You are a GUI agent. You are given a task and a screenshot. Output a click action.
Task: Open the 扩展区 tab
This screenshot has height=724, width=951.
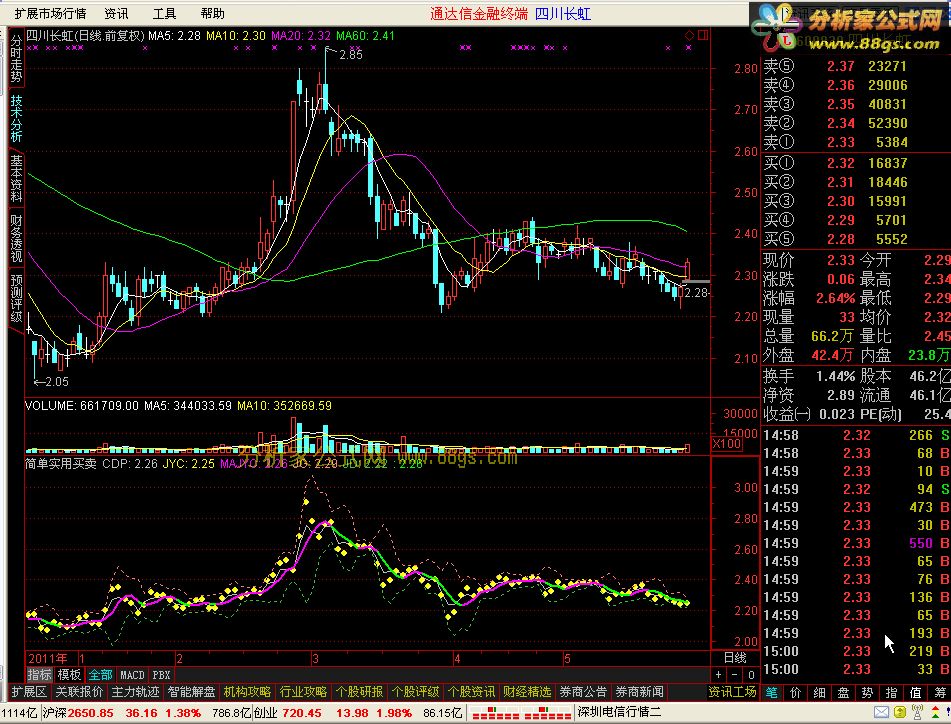pyautogui.click(x=29, y=691)
